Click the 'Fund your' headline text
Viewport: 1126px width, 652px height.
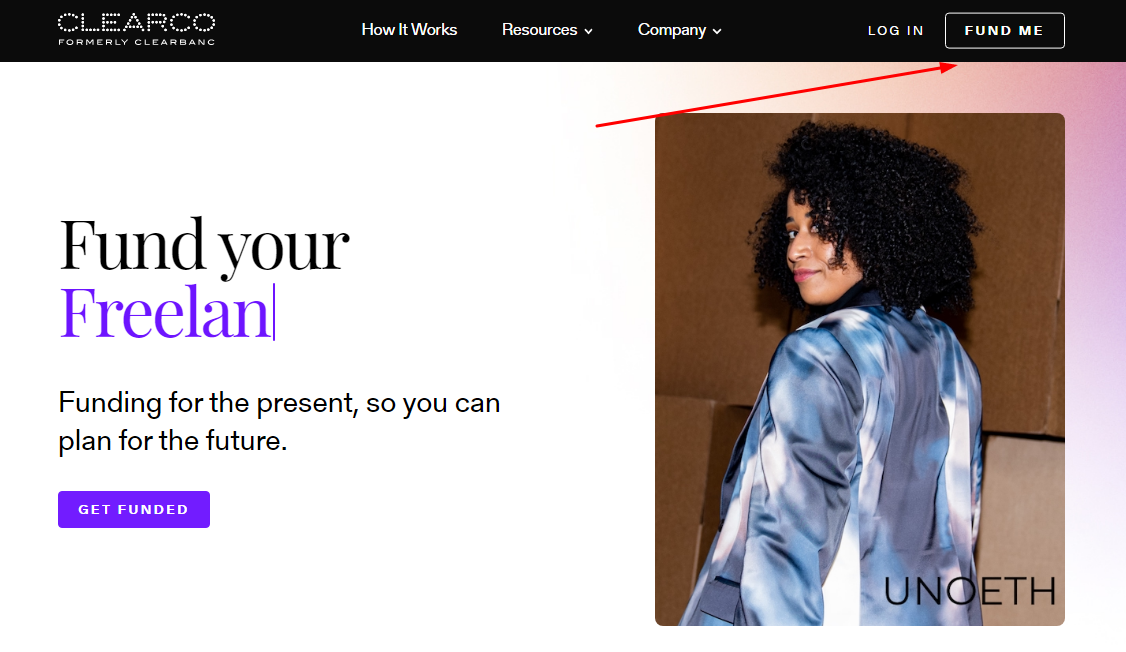pos(204,246)
